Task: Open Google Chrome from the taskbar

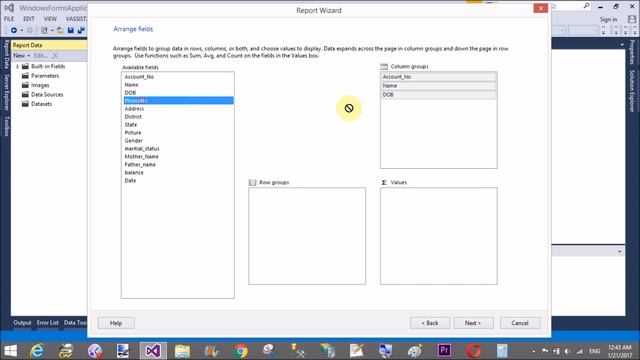Action: [x=241, y=351]
